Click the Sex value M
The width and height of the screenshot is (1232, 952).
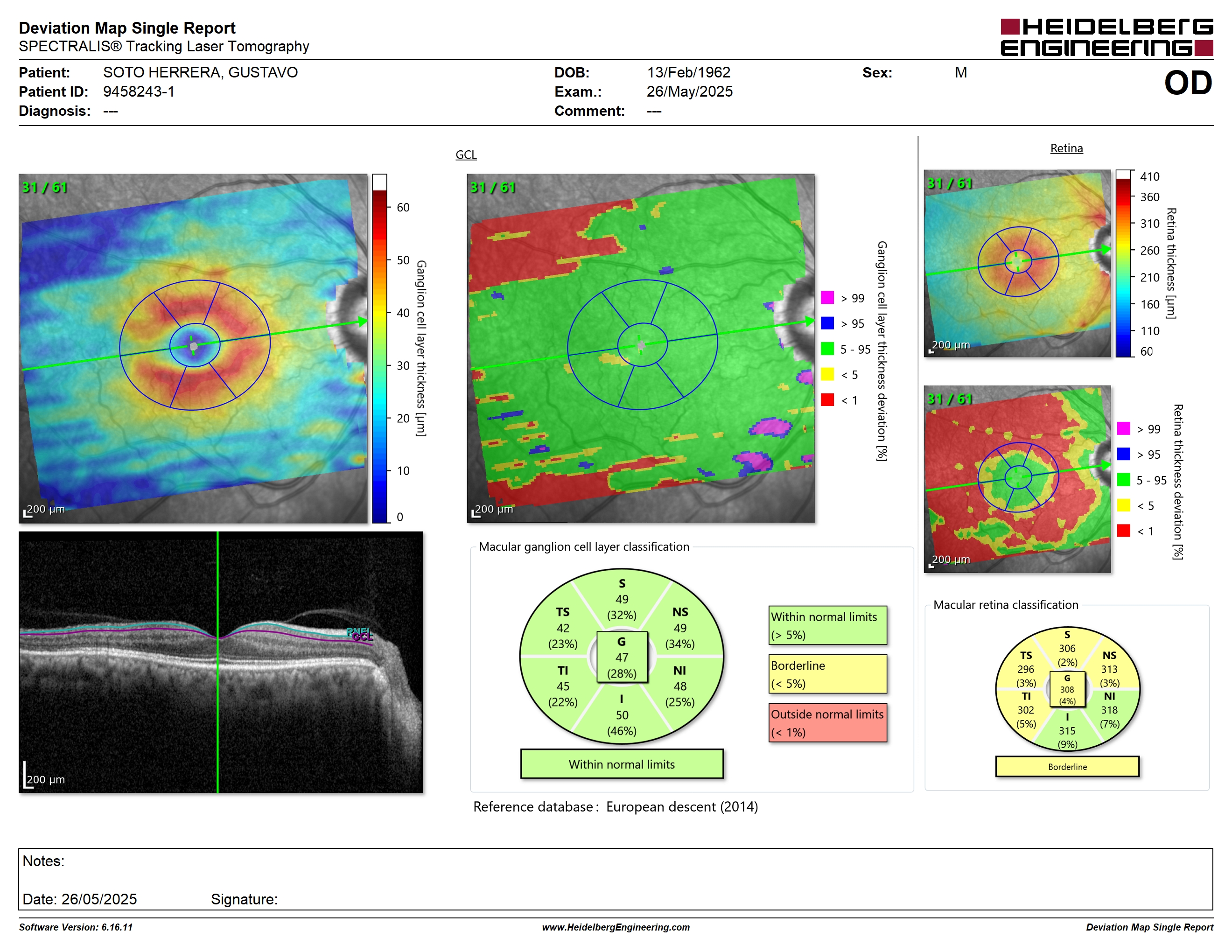[961, 72]
